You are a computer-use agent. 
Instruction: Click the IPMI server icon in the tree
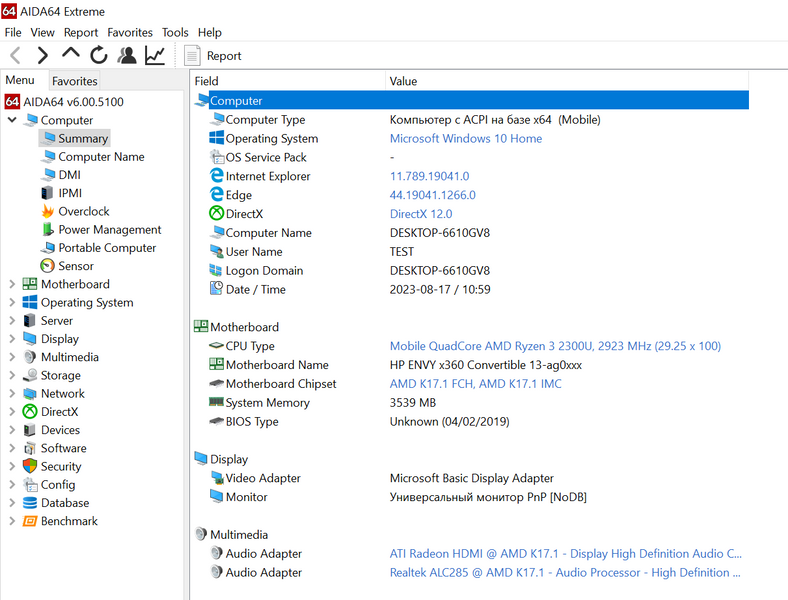[47, 193]
